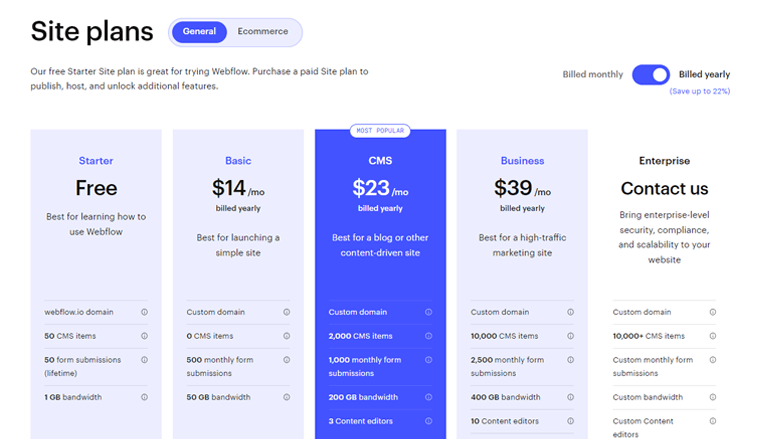Viewport: 760px width, 439px height.
Task: Click info icon for 50 form submissions lifetime
Action: coord(144,360)
